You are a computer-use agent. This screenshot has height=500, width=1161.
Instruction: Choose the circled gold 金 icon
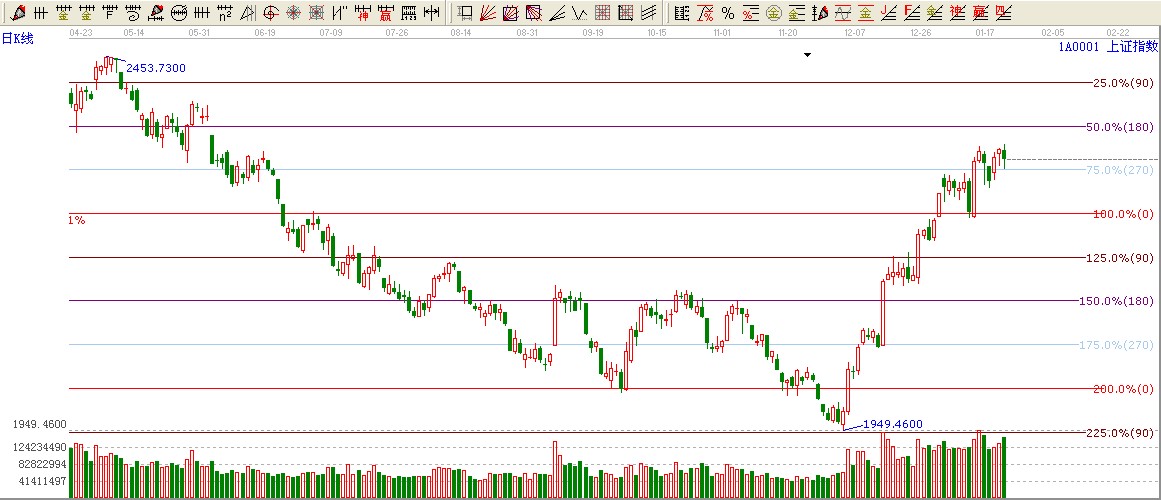pyautogui.click(x=774, y=13)
